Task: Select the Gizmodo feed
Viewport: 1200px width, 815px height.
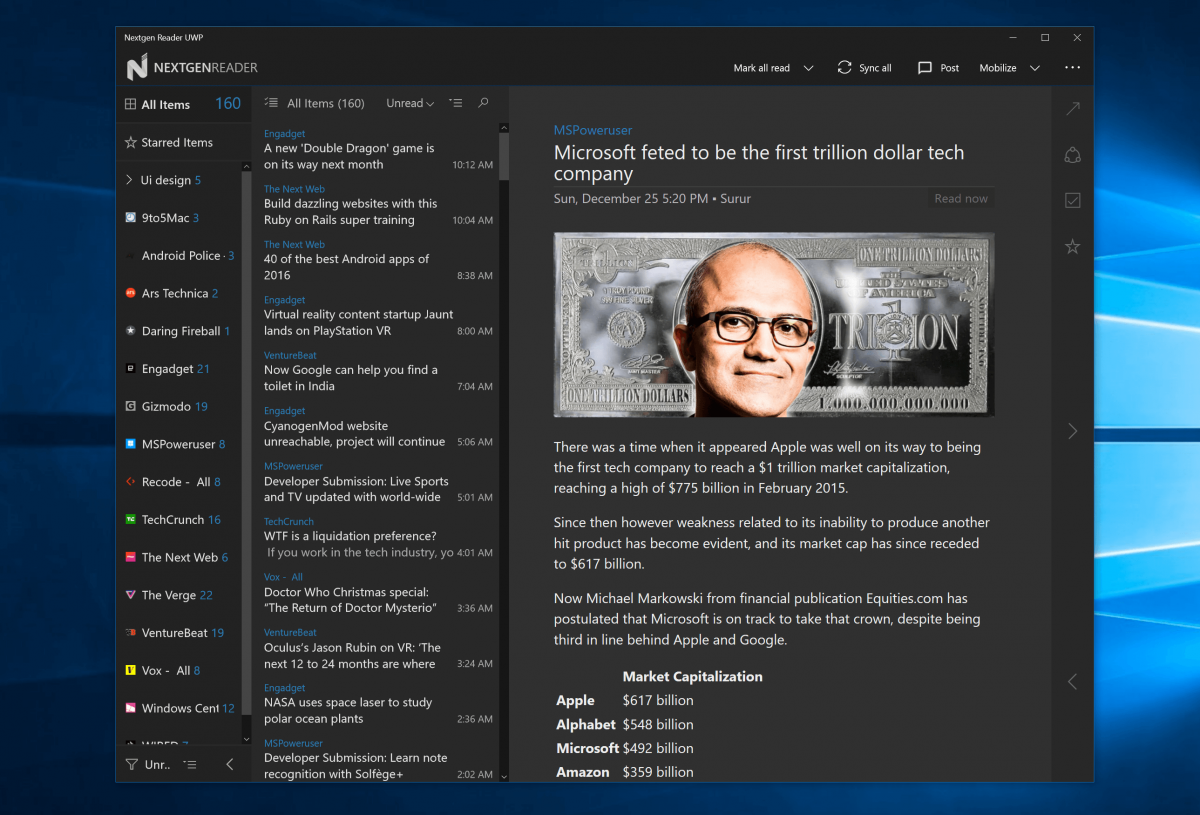Action: pyautogui.click(x=178, y=406)
